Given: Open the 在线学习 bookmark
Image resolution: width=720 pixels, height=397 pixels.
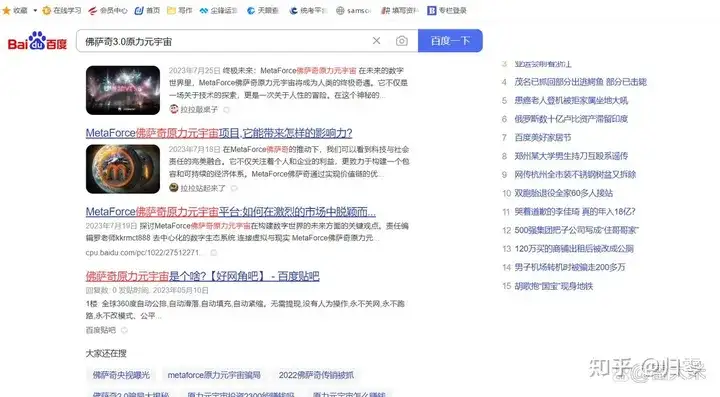Looking at the screenshot, I should pos(62,11).
